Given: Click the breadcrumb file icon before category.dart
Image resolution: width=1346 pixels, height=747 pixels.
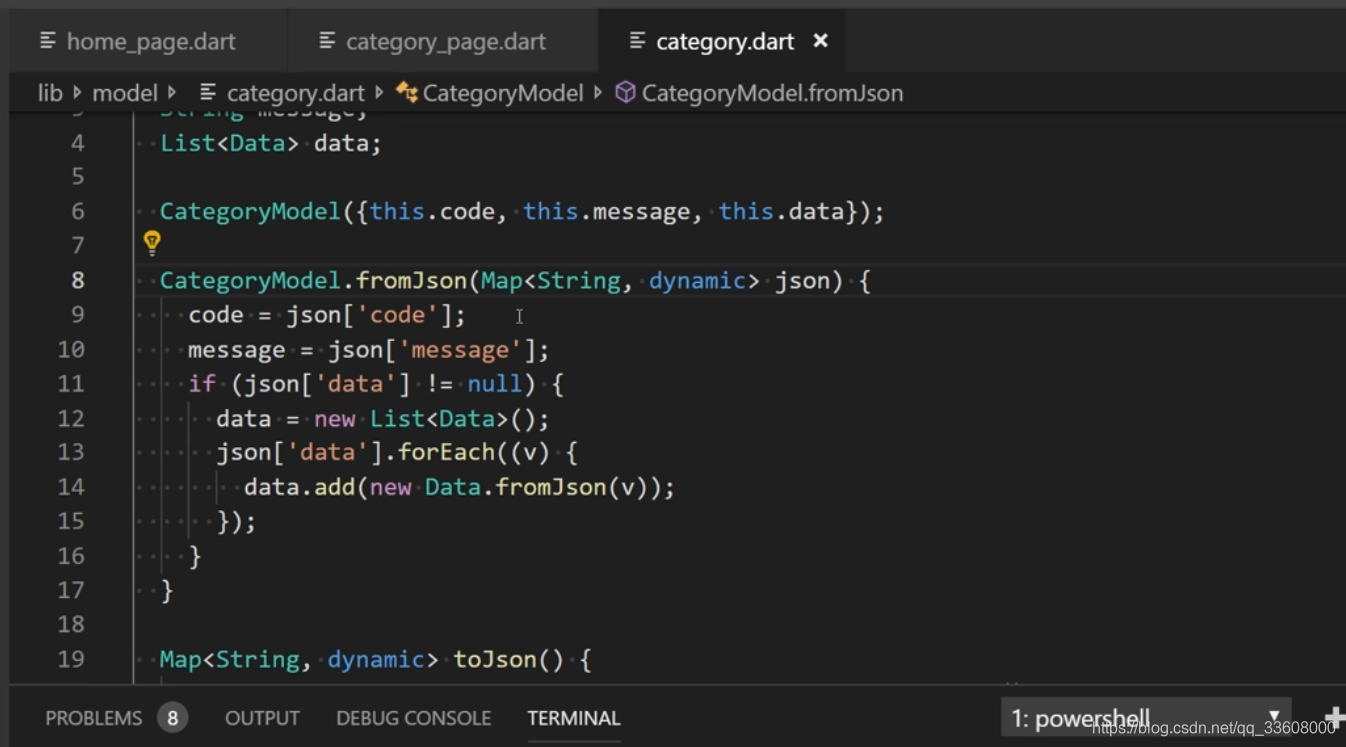Looking at the screenshot, I should point(208,93).
